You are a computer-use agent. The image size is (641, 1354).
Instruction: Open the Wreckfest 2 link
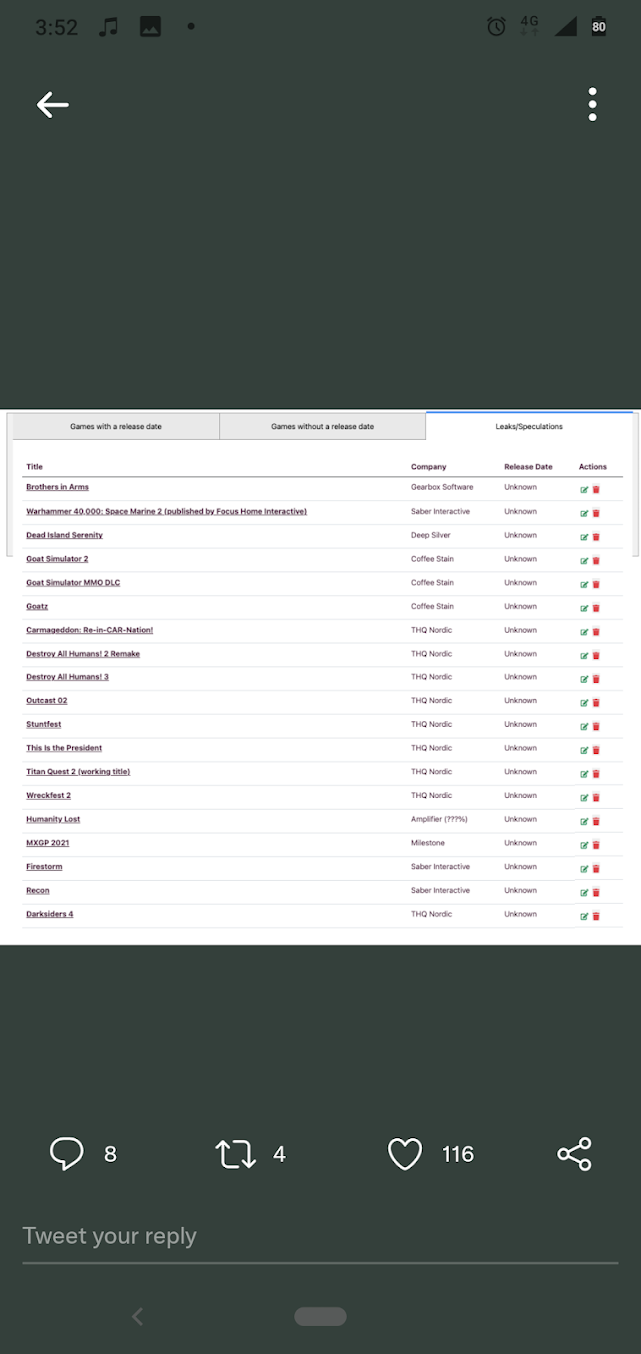click(48, 796)
